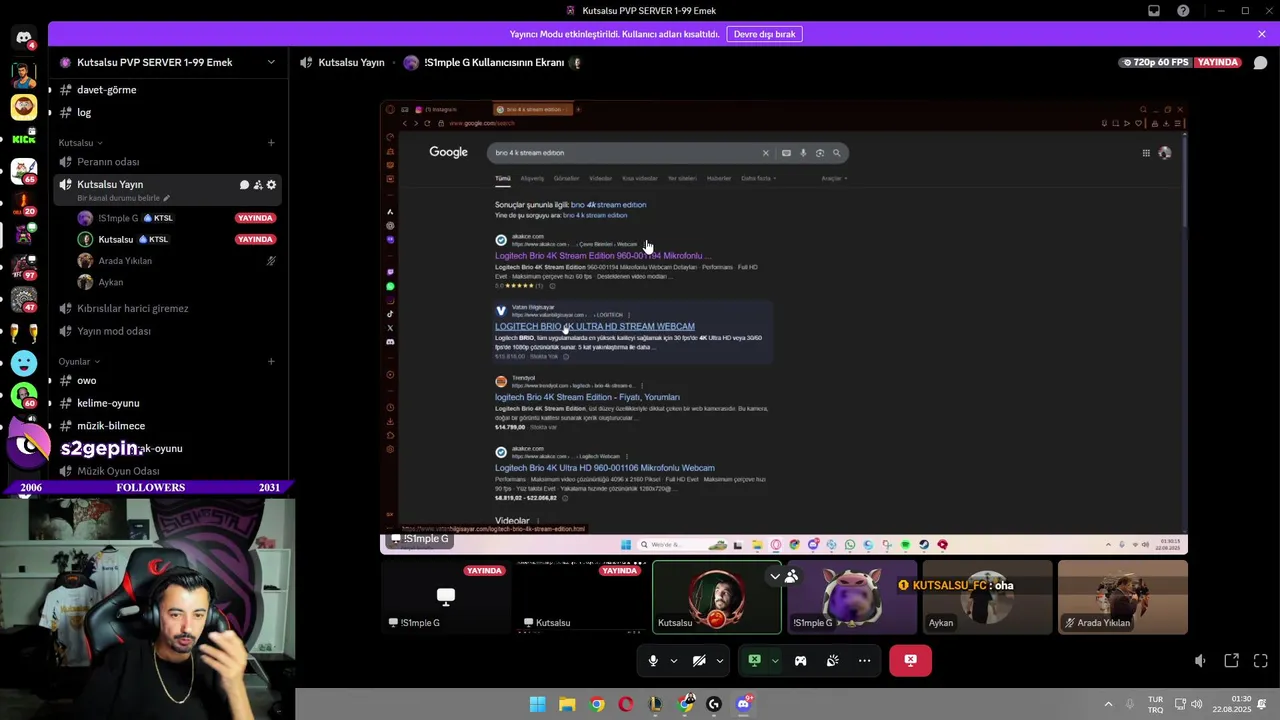1280x720 pixels.
Task: Collapse the Oyunlar category
Action: point(78,362)
